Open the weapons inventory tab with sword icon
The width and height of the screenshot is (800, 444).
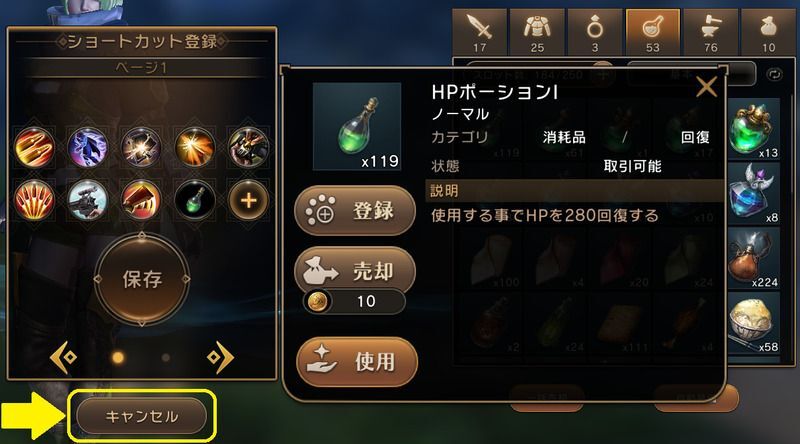click(x=479, y=32)
